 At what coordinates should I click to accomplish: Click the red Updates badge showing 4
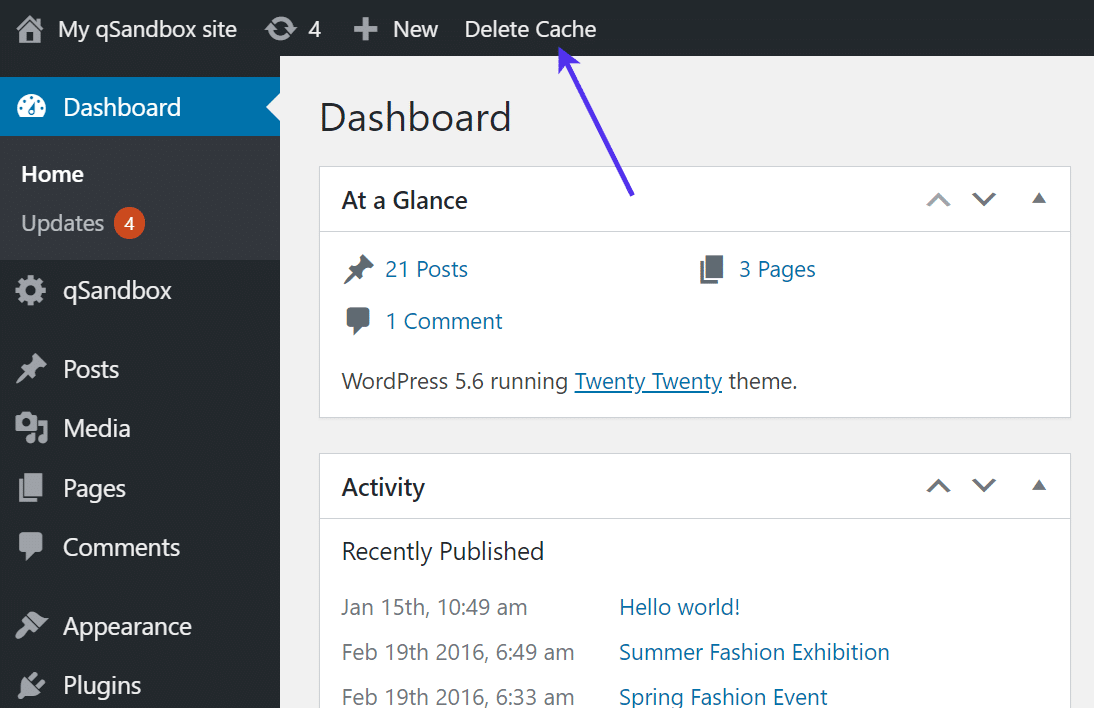point(129,223)
